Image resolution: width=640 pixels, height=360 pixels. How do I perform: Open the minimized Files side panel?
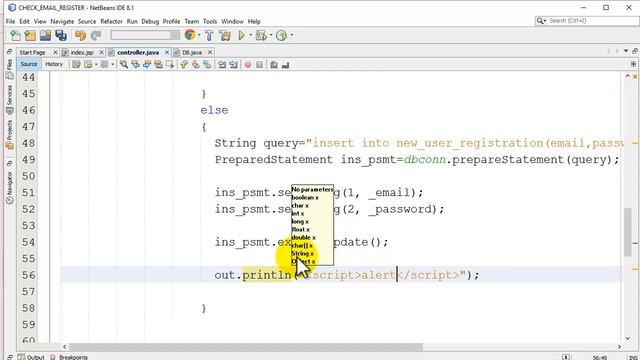[10, 69]
